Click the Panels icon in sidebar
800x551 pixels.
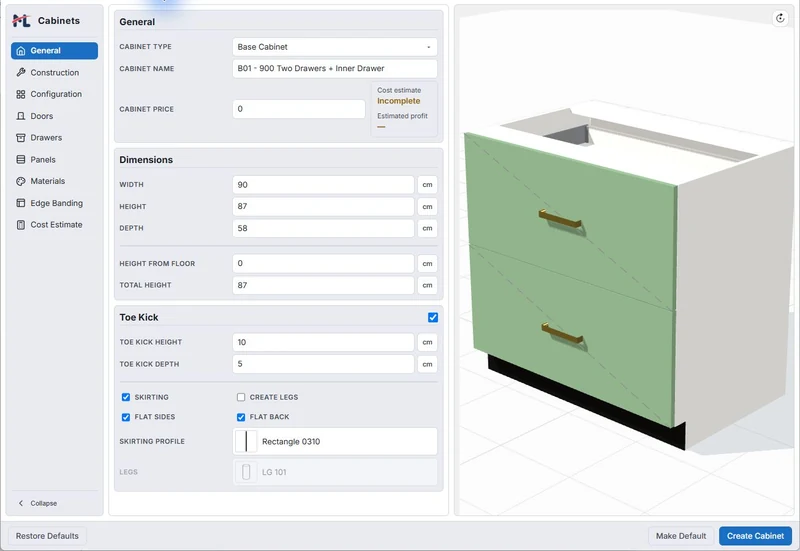point(21,160)
